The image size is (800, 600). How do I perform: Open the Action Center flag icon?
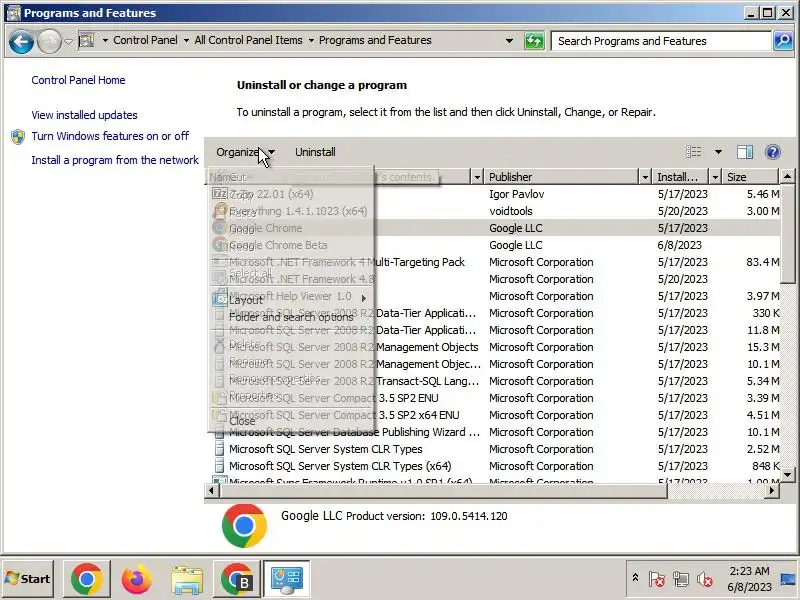coord(656,579)
